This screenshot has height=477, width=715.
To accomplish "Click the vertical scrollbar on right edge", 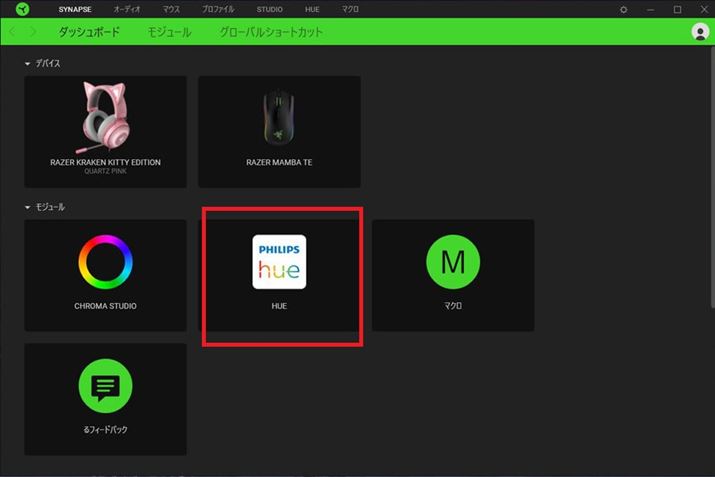I will coord(712,178).
